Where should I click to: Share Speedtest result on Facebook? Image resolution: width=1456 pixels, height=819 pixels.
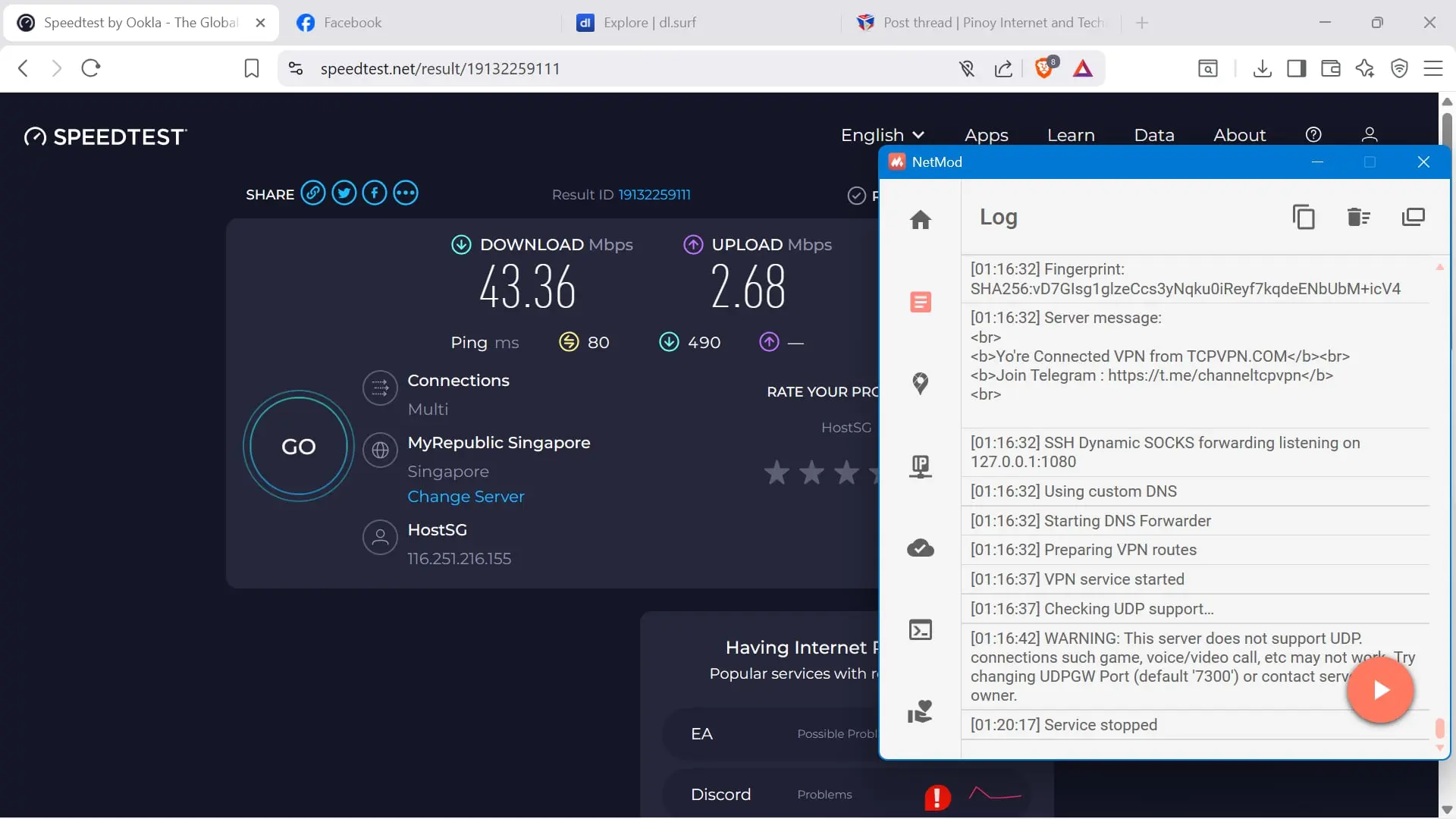point(375,193)
